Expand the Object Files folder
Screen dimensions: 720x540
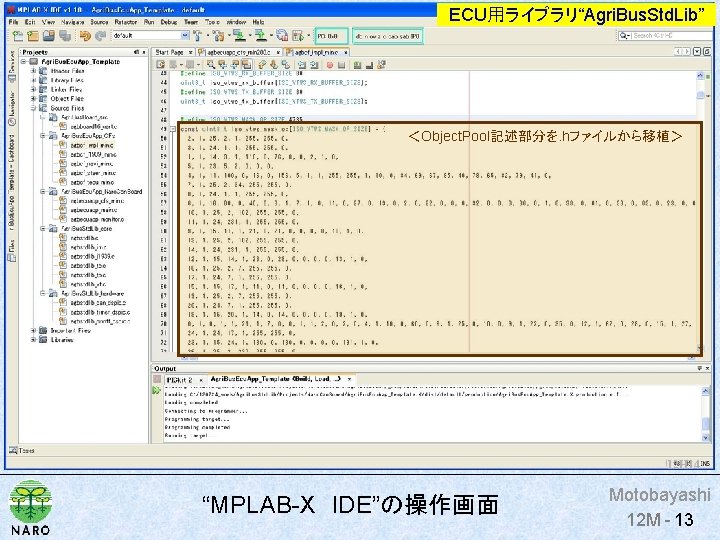[33, 99]
